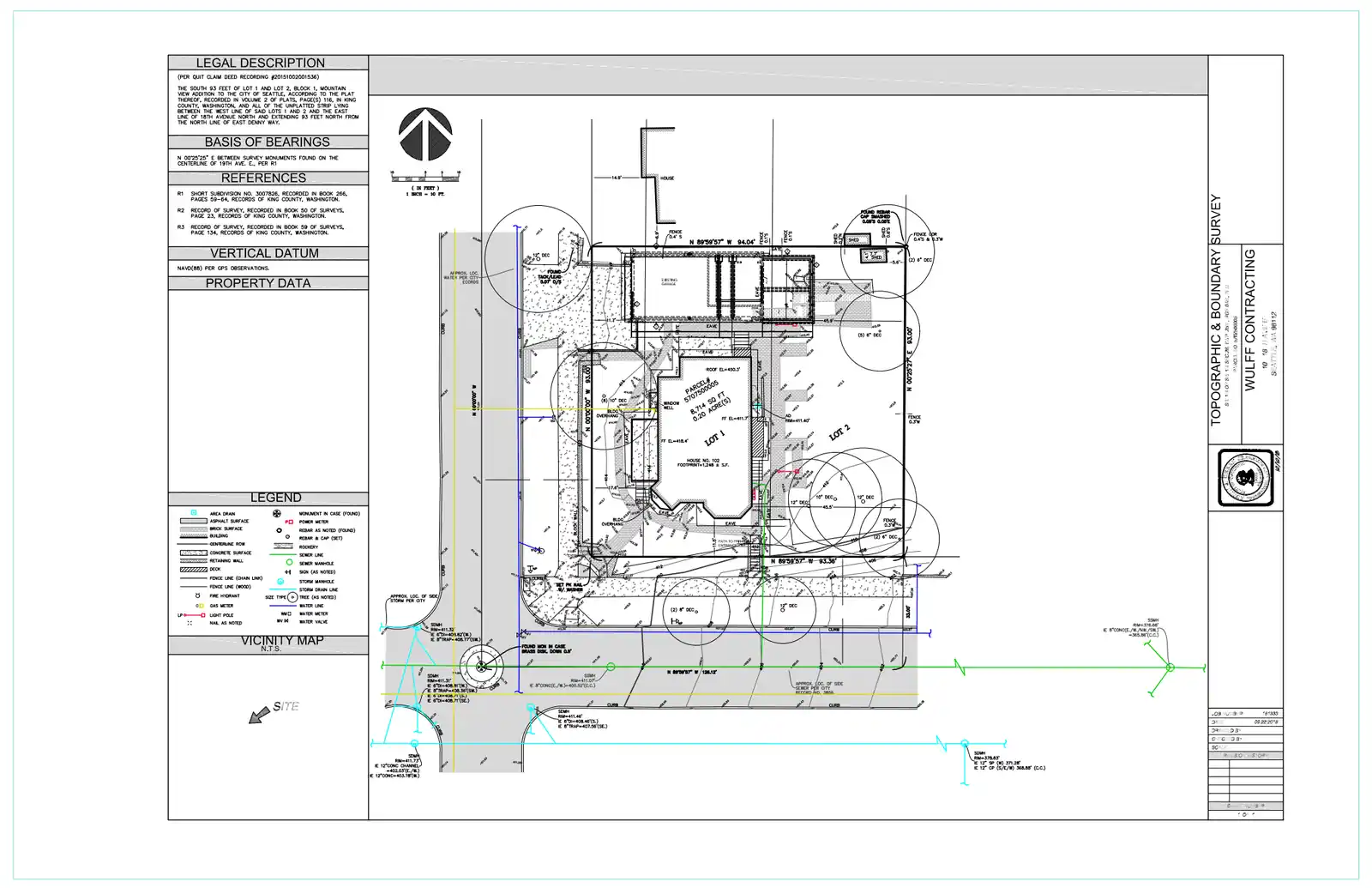Click the sign symbol in the legend
Viewport: 1372px width, 888px height.
coord(288,572)
